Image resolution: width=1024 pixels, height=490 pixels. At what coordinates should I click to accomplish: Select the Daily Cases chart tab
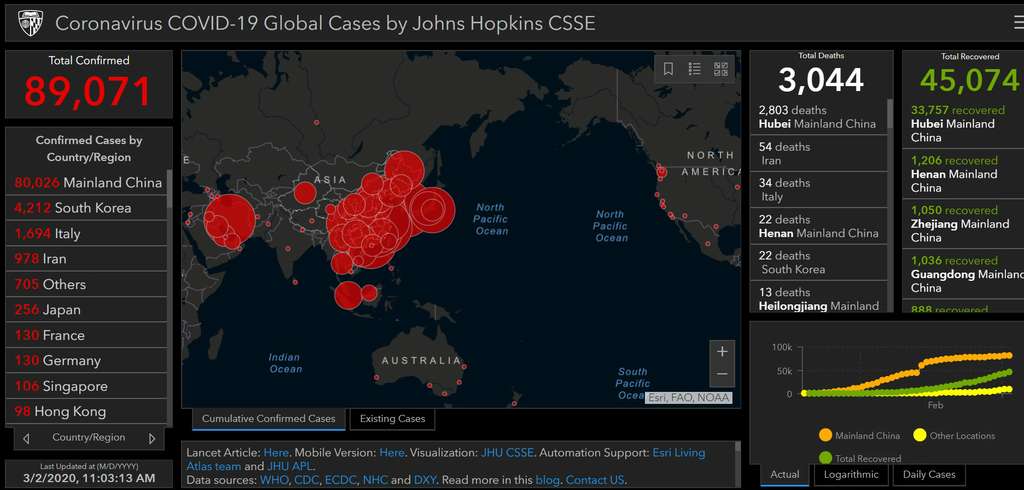(x=929, y=474)
